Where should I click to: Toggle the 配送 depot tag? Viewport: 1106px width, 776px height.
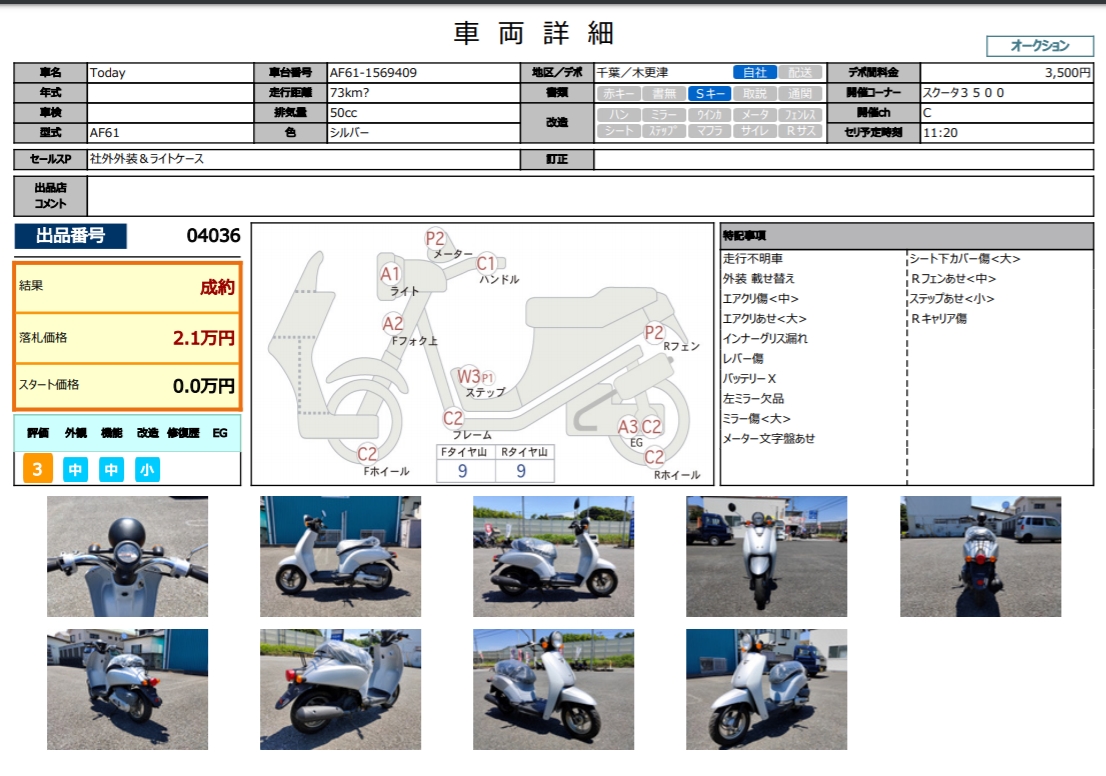[800, 73]
